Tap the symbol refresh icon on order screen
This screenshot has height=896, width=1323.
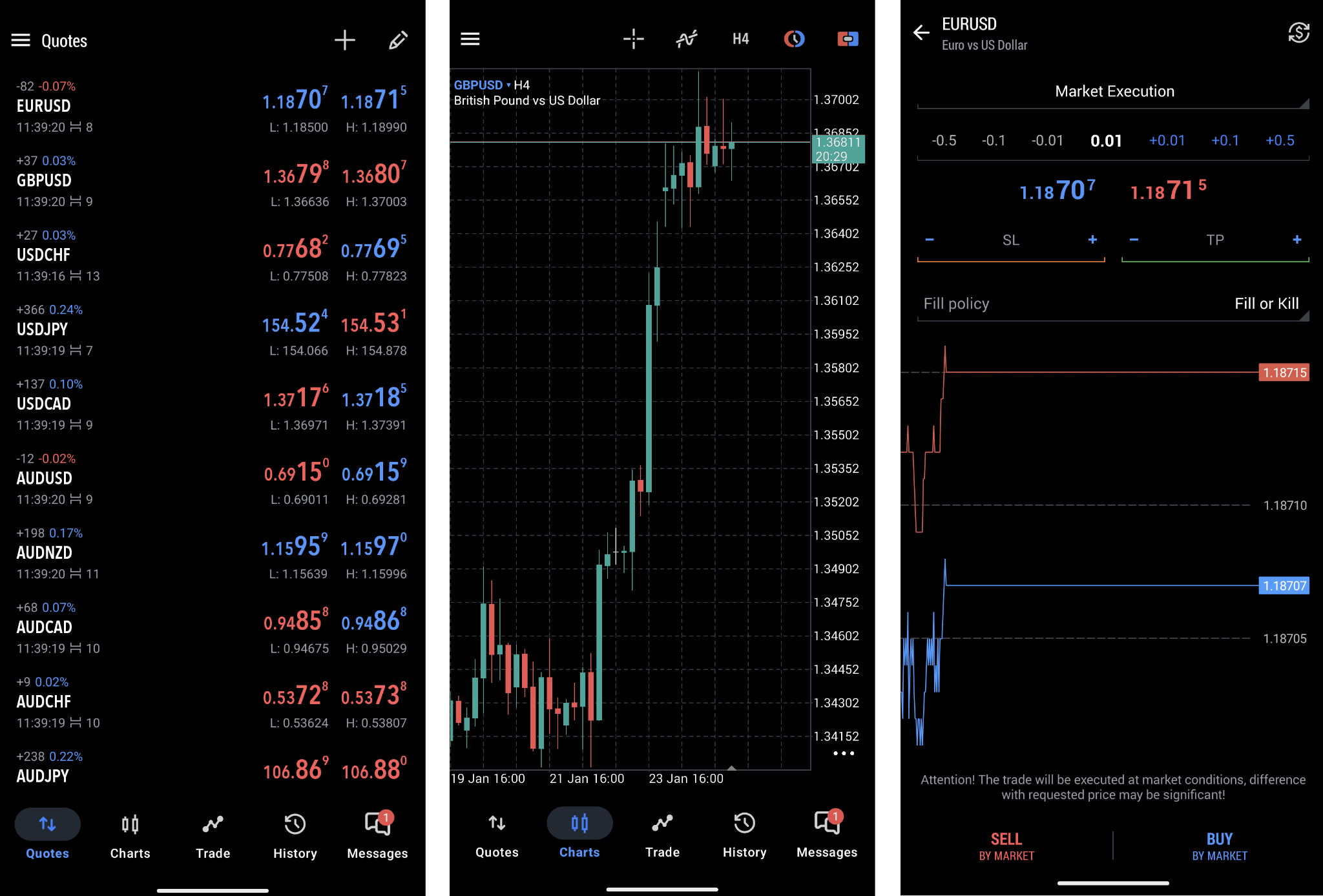point(1298,32)
